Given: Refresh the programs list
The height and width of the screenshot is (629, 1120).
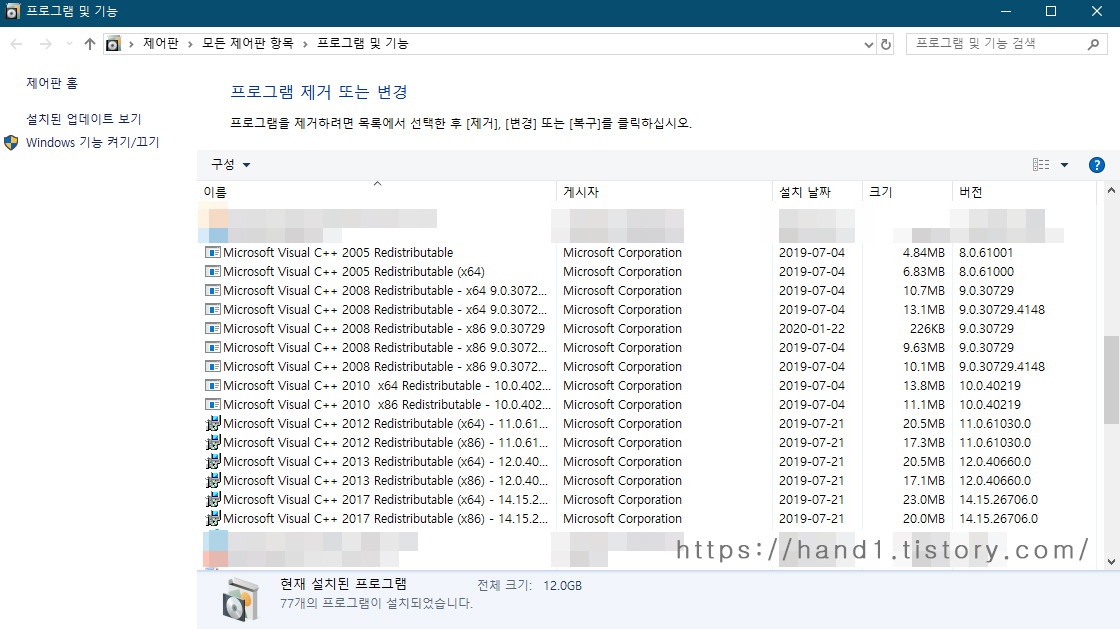Looking at the screenshot, I should point(886,44).
